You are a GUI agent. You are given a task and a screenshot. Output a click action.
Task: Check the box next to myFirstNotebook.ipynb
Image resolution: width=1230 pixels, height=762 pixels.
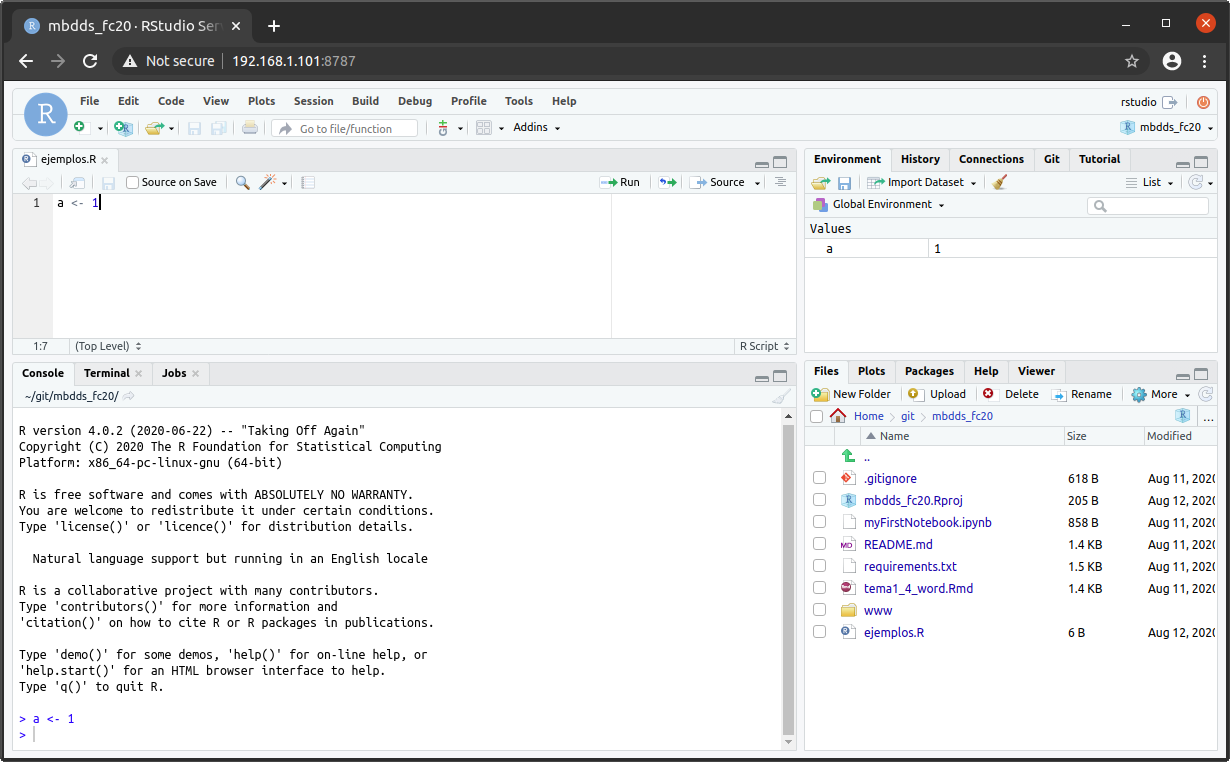coord(820,522)
